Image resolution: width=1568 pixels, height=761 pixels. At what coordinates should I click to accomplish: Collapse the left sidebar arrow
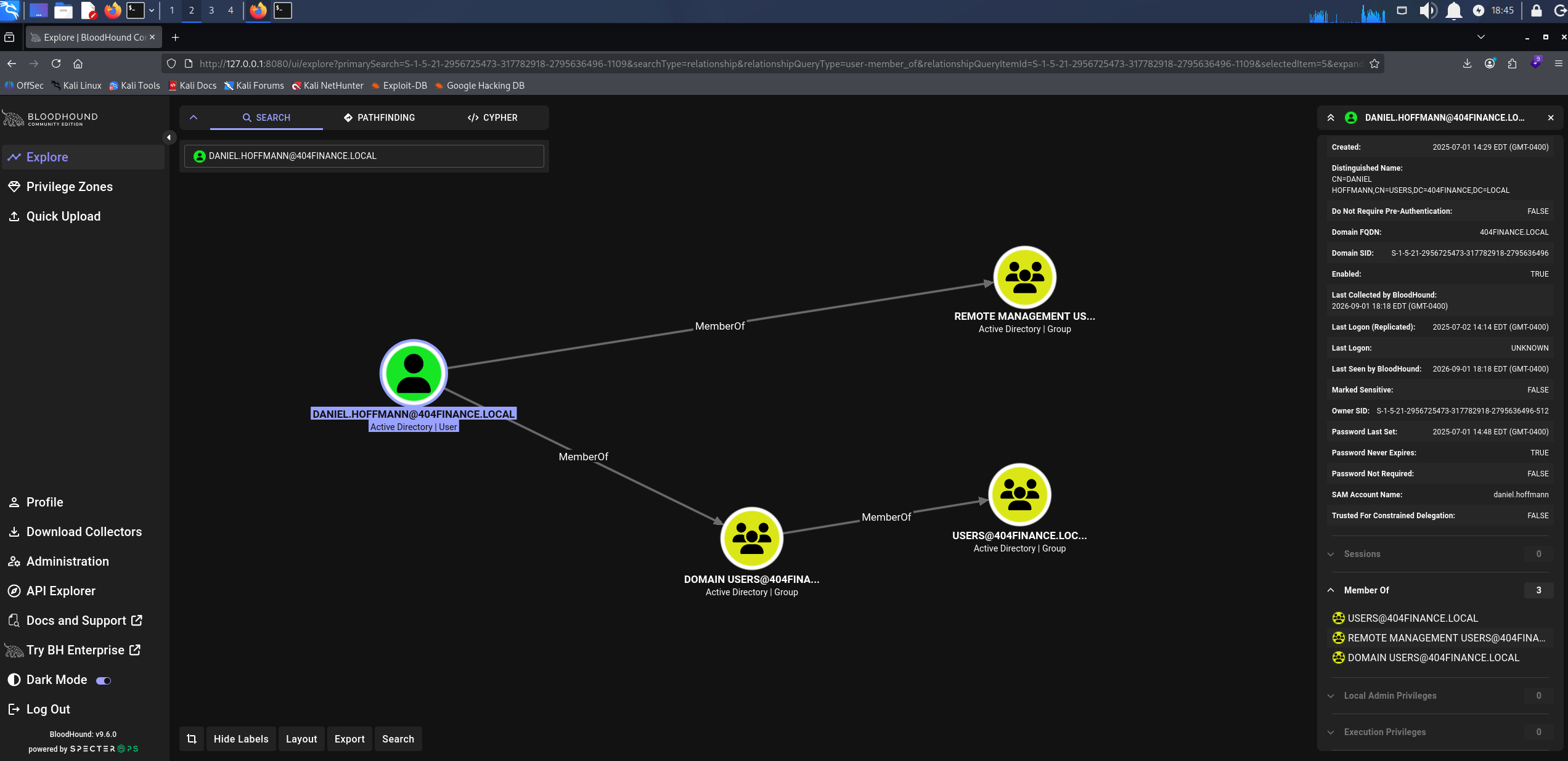pyautogui.click(x=169, y=137)
